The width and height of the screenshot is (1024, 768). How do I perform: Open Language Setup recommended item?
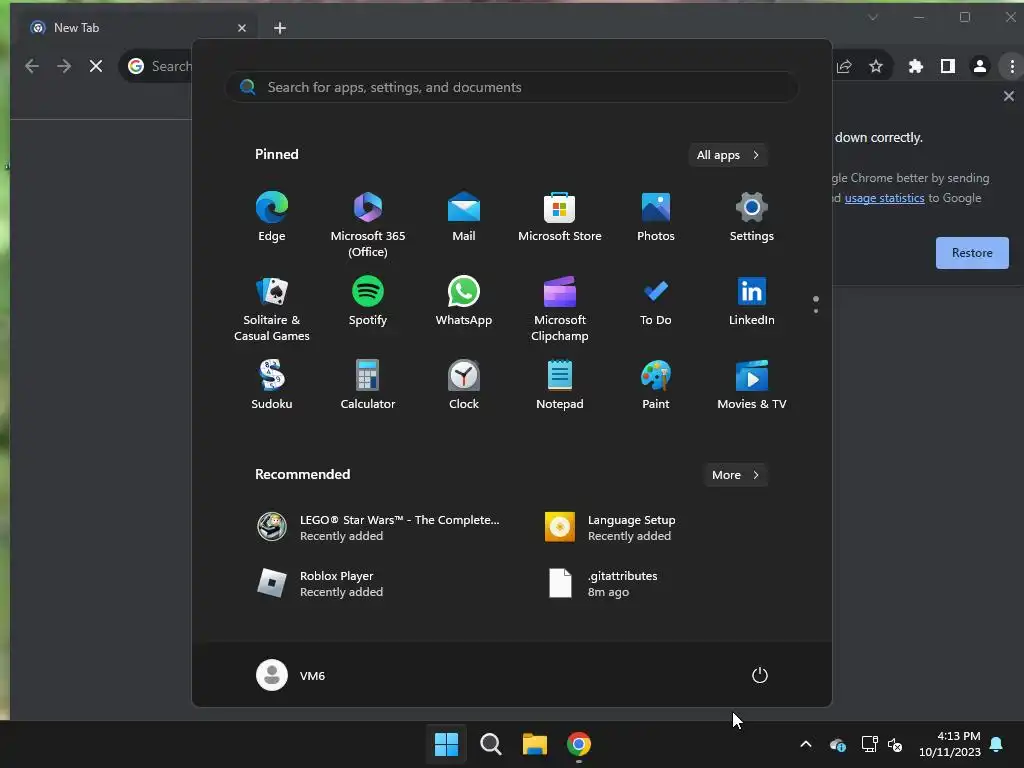(611, 528)
